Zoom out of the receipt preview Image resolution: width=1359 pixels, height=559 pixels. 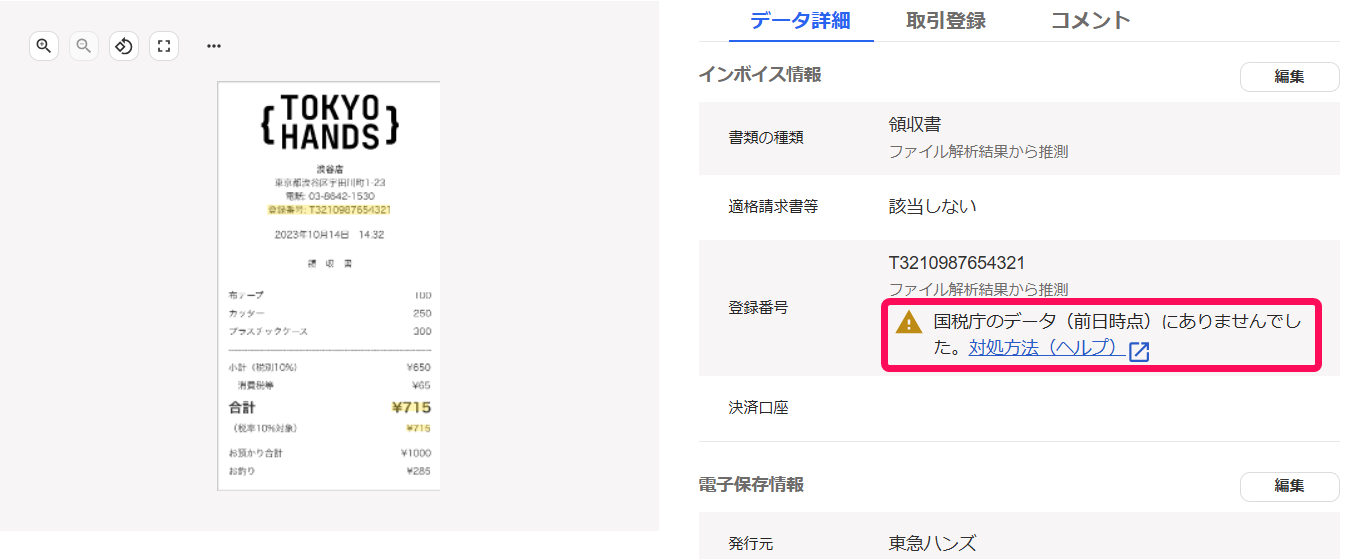click(x=84, y=46)
